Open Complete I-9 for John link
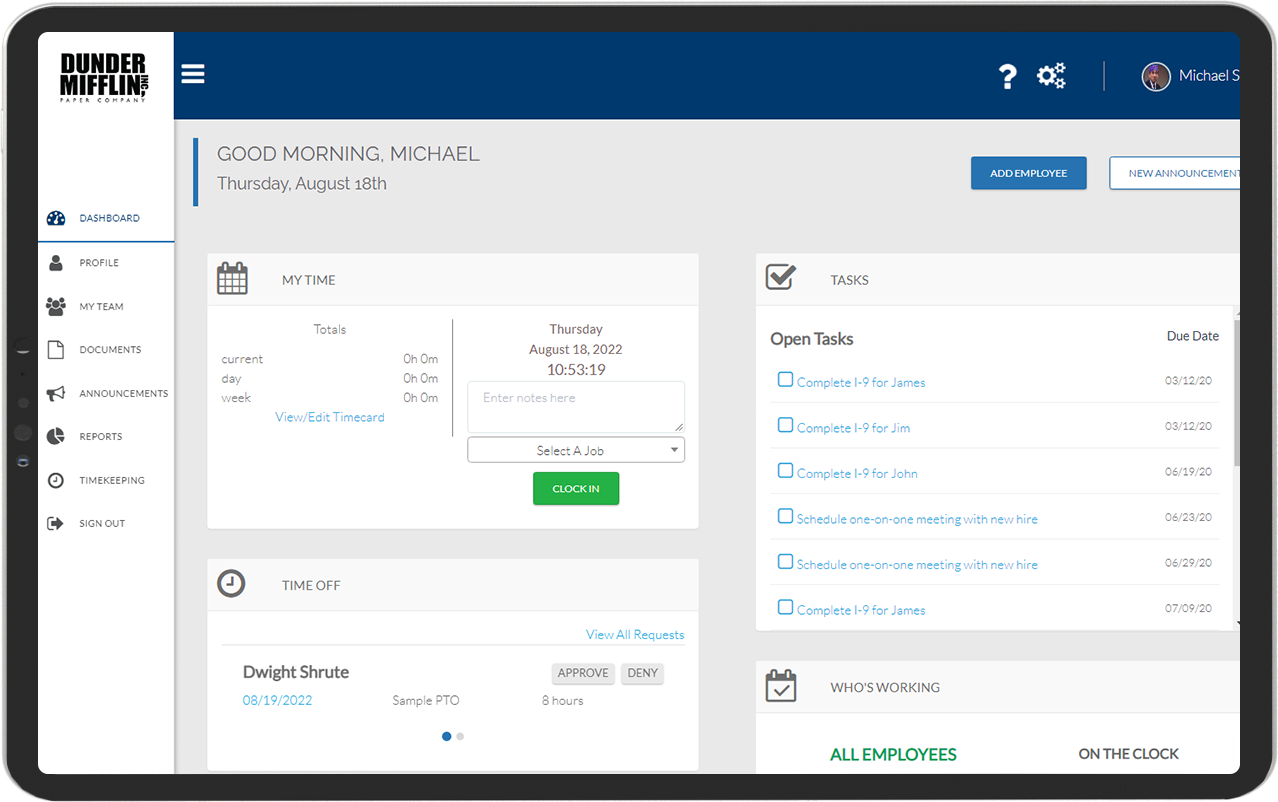 tap(857, 474)
